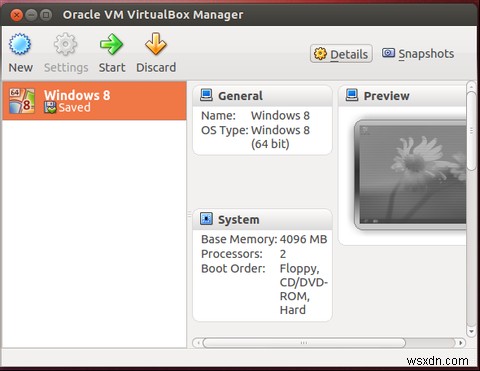Click the System section chip icon
Viewport: 480px width, 371px height.
pyautogui.click(x=206, y=219)
